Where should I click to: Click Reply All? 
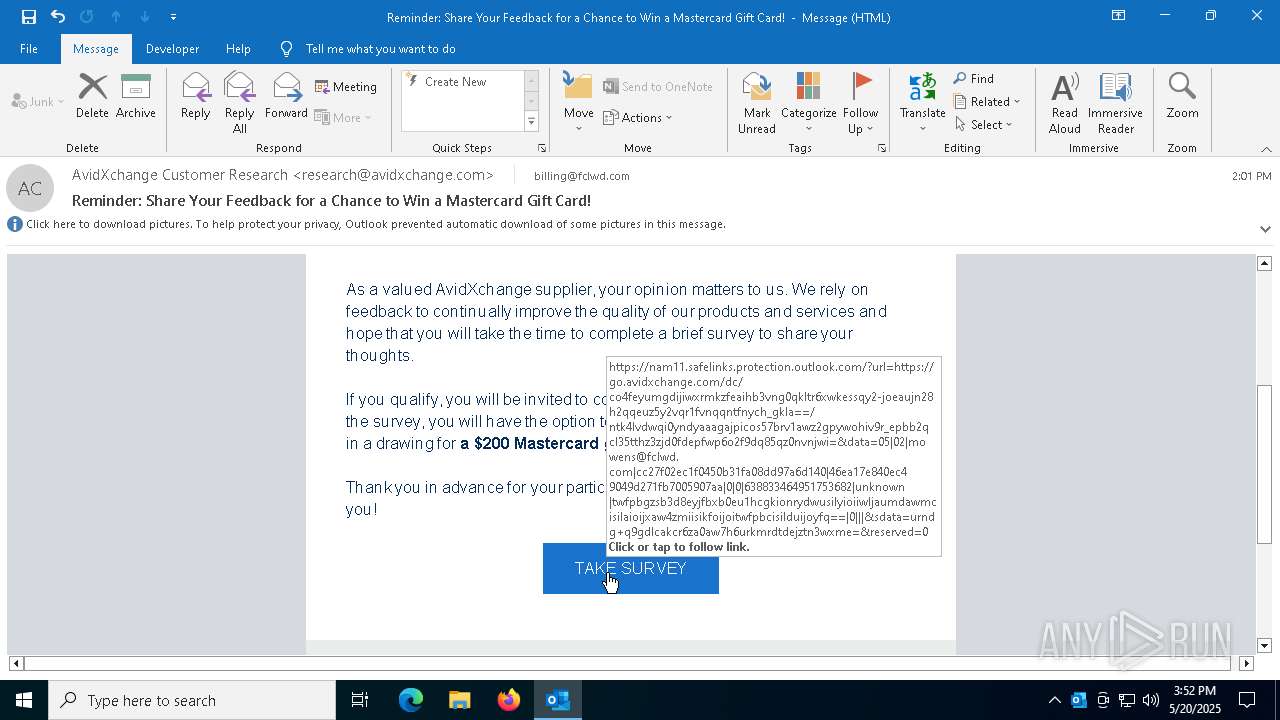click(x=240, y=103)
